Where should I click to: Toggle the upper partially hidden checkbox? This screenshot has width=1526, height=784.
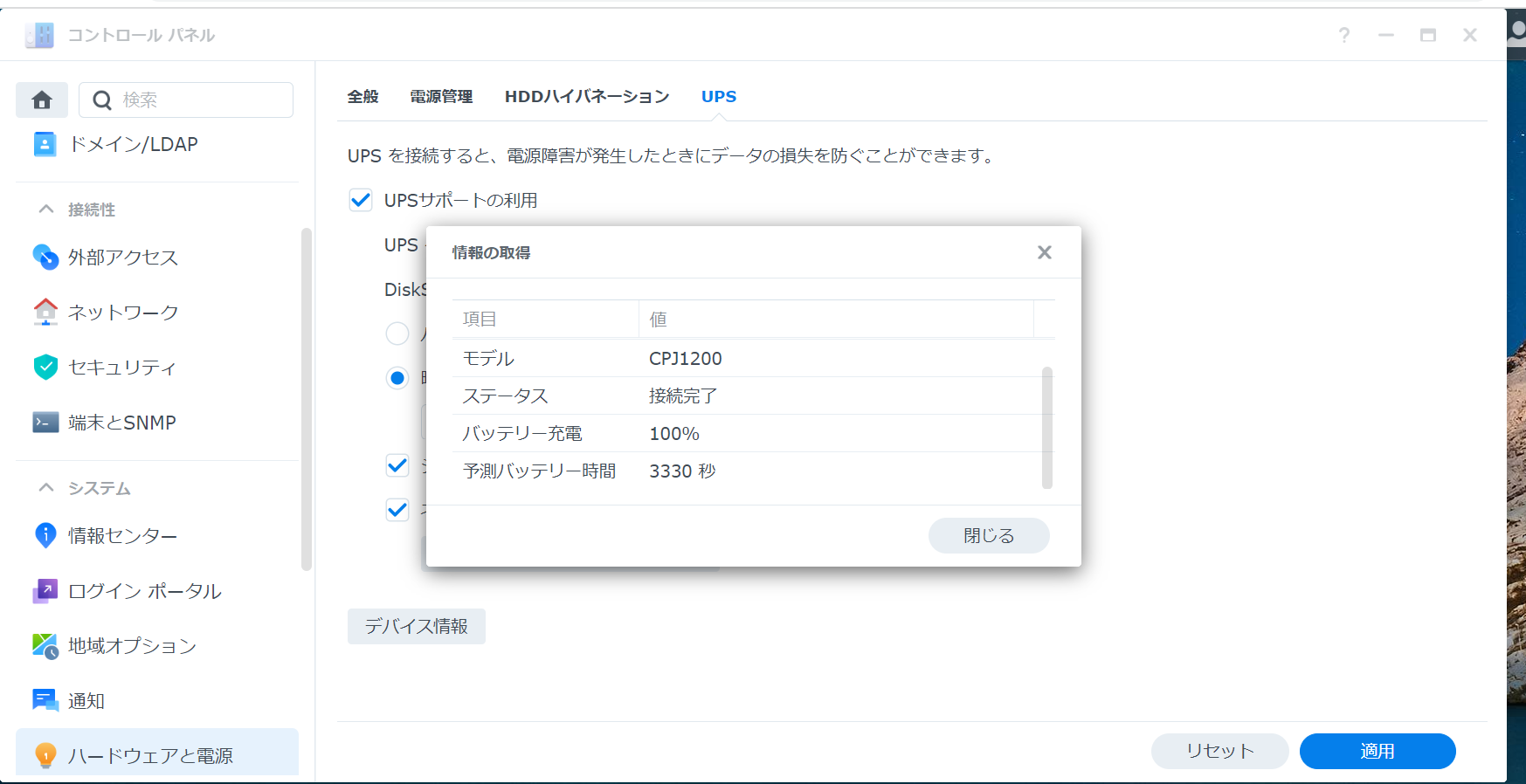(x=397, y=465)
